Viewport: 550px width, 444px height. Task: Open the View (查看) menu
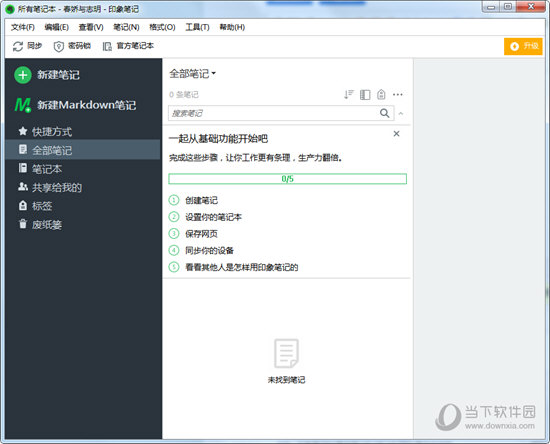click(91, 27)
